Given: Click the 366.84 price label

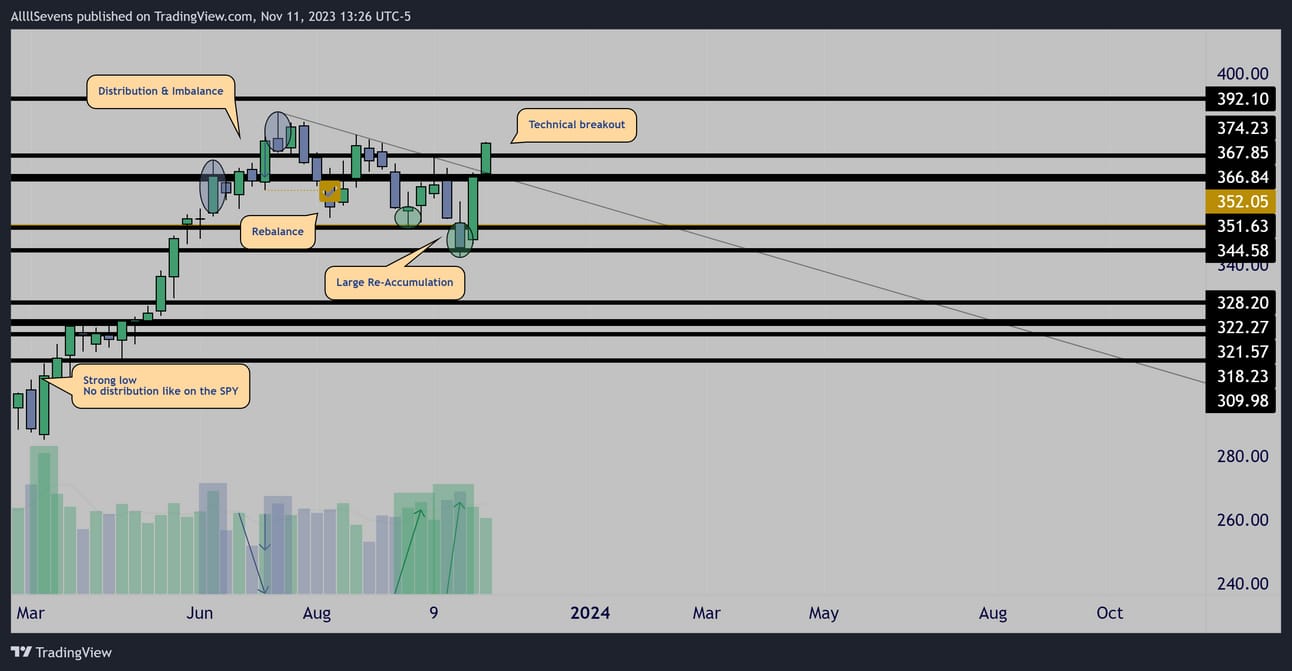Looking at the screenshot, I should [1243, 177].
